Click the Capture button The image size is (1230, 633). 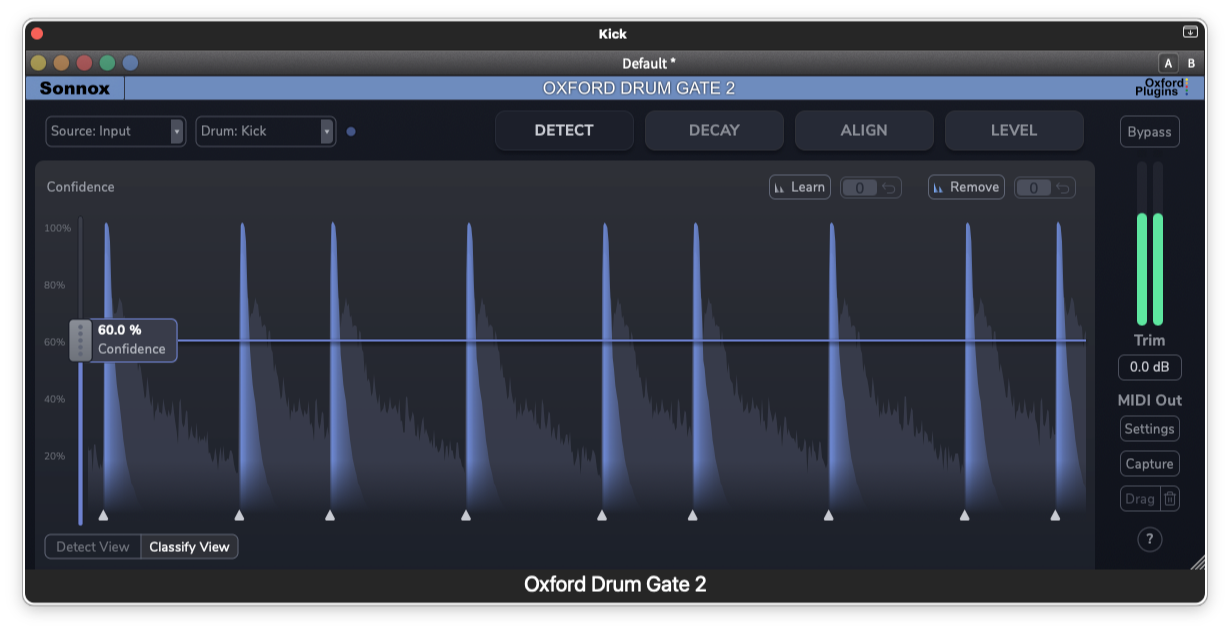click(1149, 464)
